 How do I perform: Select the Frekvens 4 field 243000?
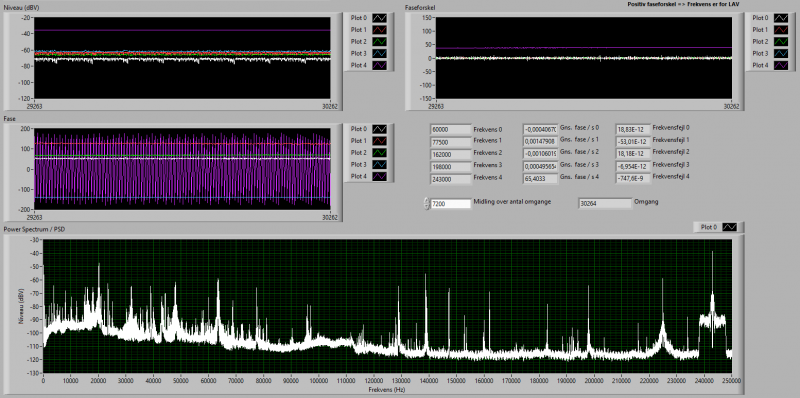pyautogui.click(x=451, y=179)
